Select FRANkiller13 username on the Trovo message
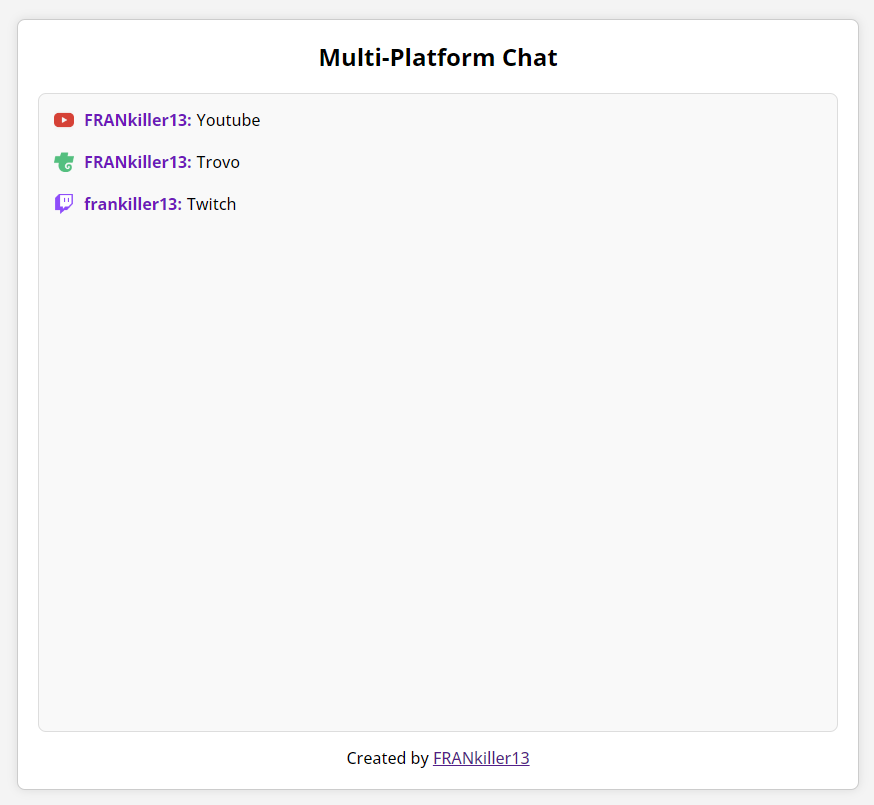Screen dimensions: 874x805 tap(138, 162)
